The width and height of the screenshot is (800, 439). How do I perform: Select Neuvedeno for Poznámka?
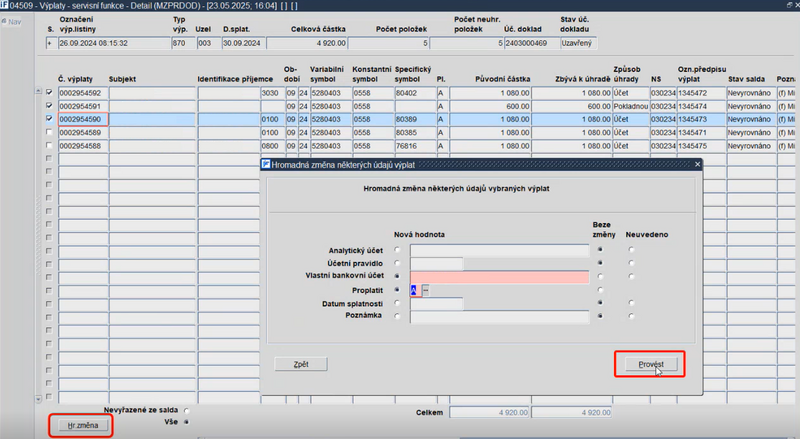click(631, 316)
